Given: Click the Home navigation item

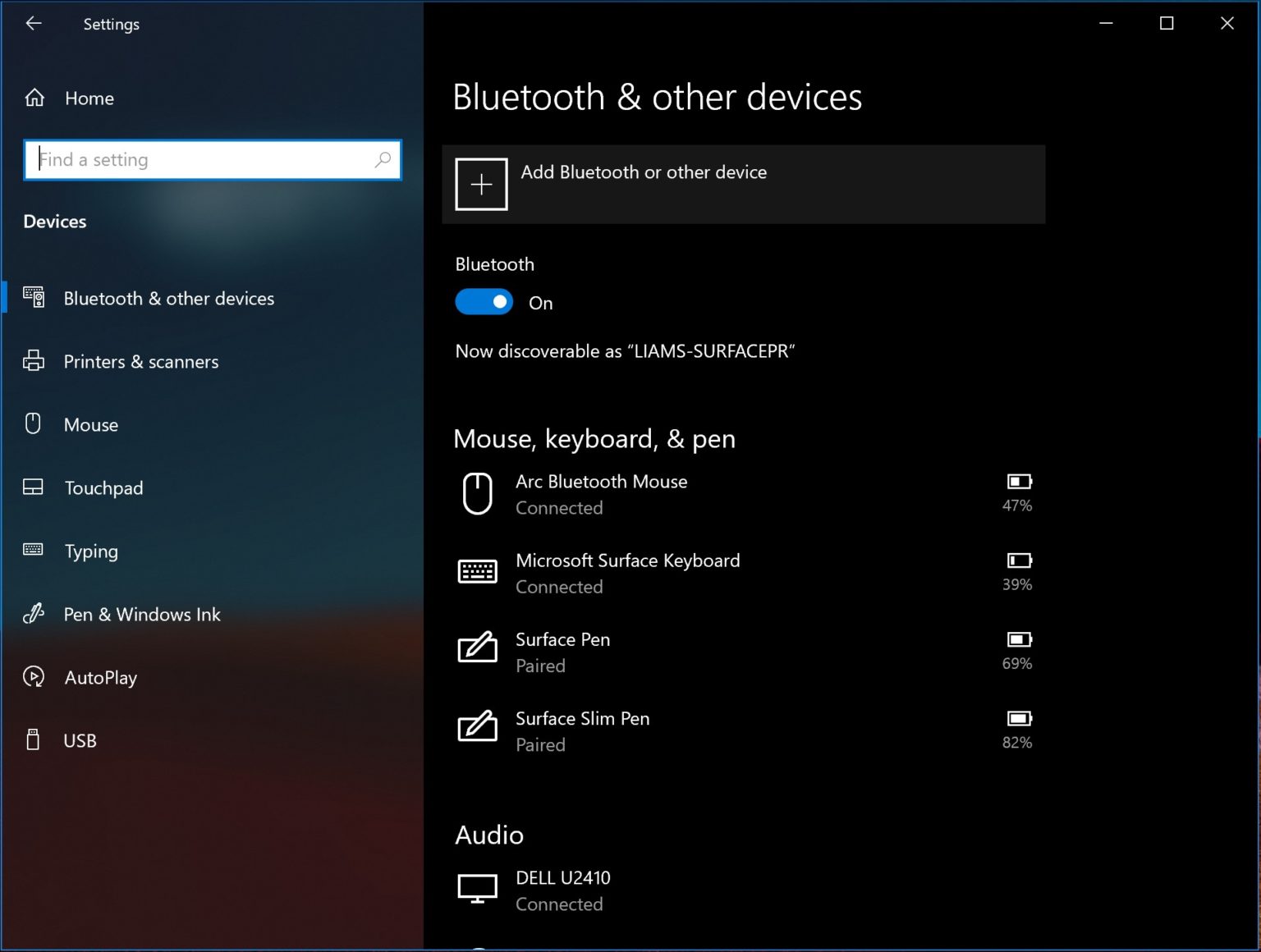Looking at the screenshot, I should click(x=89, y=98).
